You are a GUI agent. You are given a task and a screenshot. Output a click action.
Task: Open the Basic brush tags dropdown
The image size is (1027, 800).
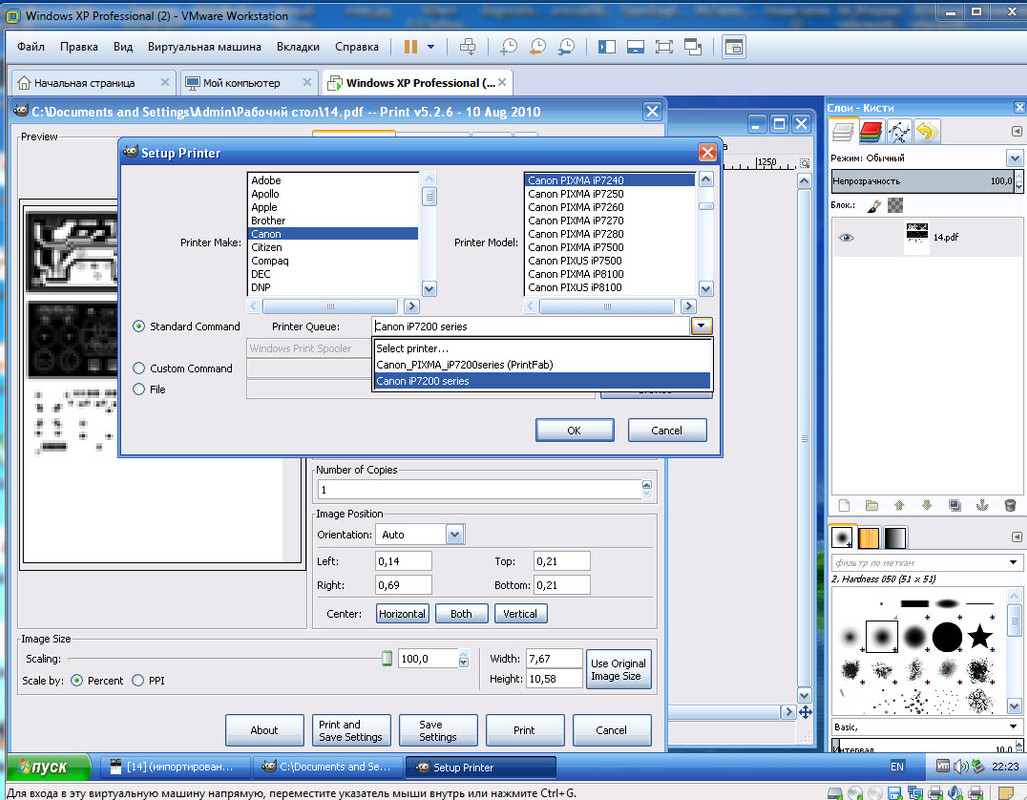point(1013,727)
